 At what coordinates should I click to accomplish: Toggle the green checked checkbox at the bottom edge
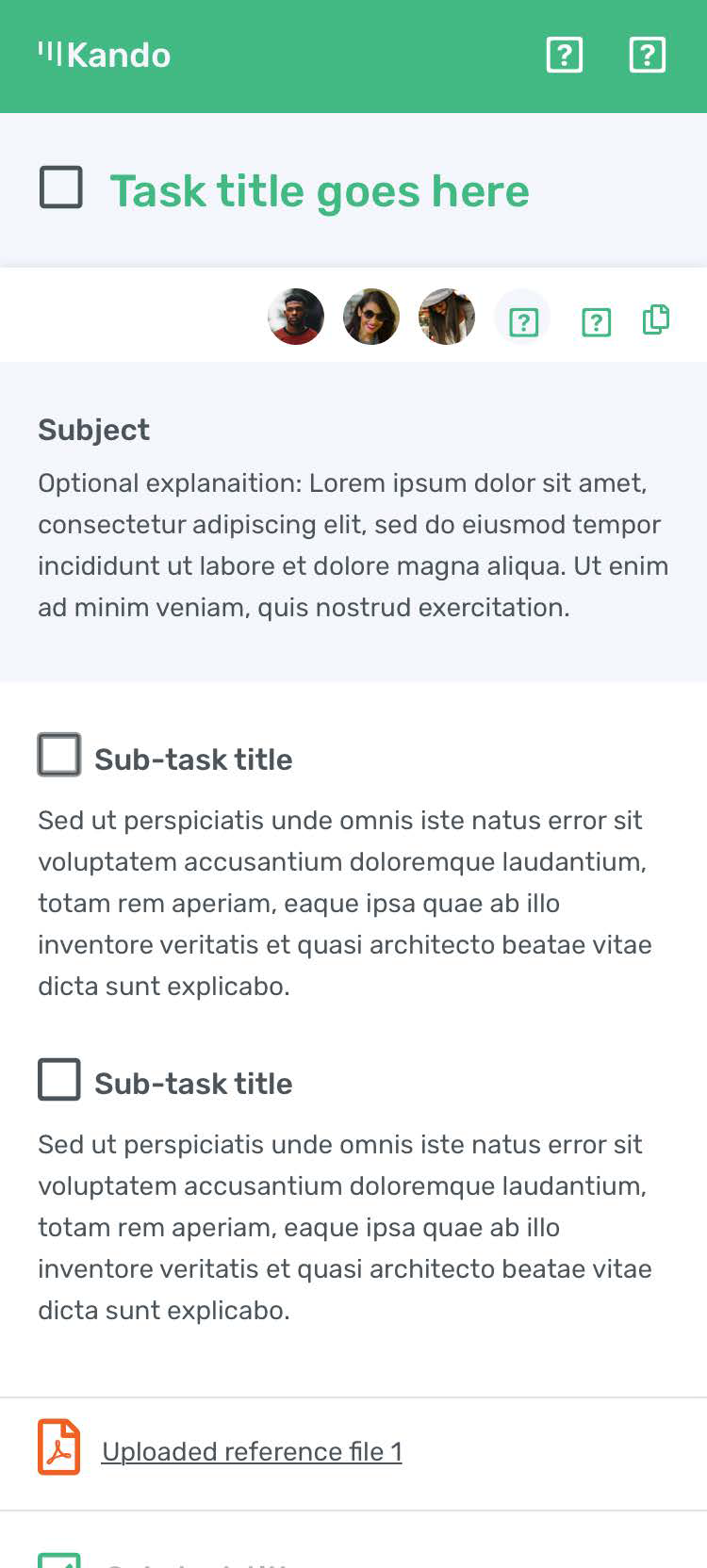59,1560
